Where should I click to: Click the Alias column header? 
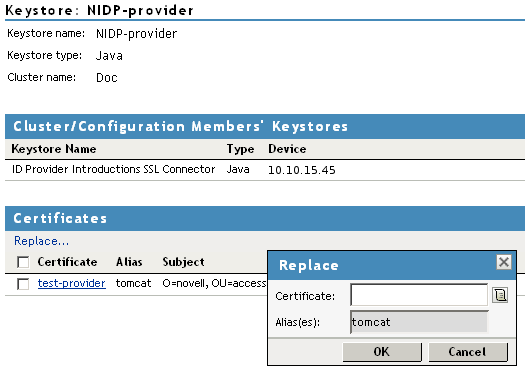[129, 262]
